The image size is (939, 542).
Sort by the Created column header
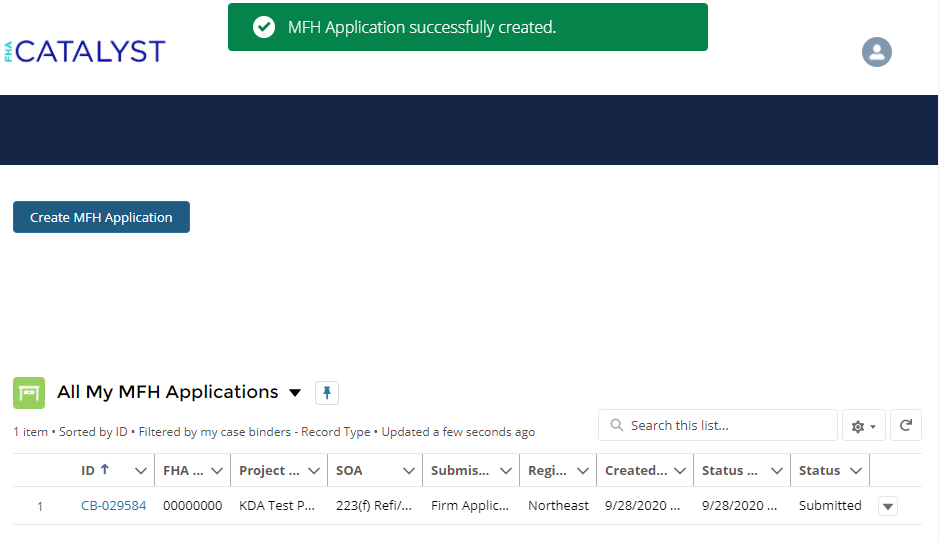[636, 470]
